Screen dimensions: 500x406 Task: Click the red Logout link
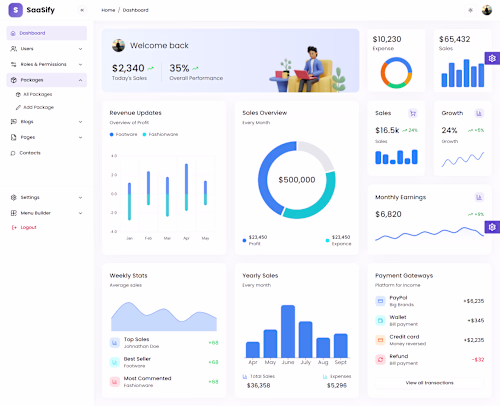28,227
